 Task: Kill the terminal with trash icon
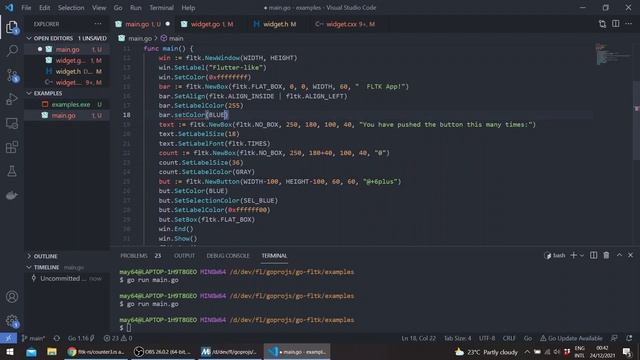coord(606,255)
